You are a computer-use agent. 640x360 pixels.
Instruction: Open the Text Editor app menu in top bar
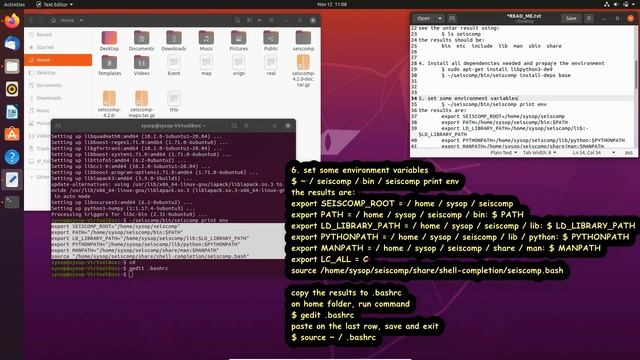54,4
